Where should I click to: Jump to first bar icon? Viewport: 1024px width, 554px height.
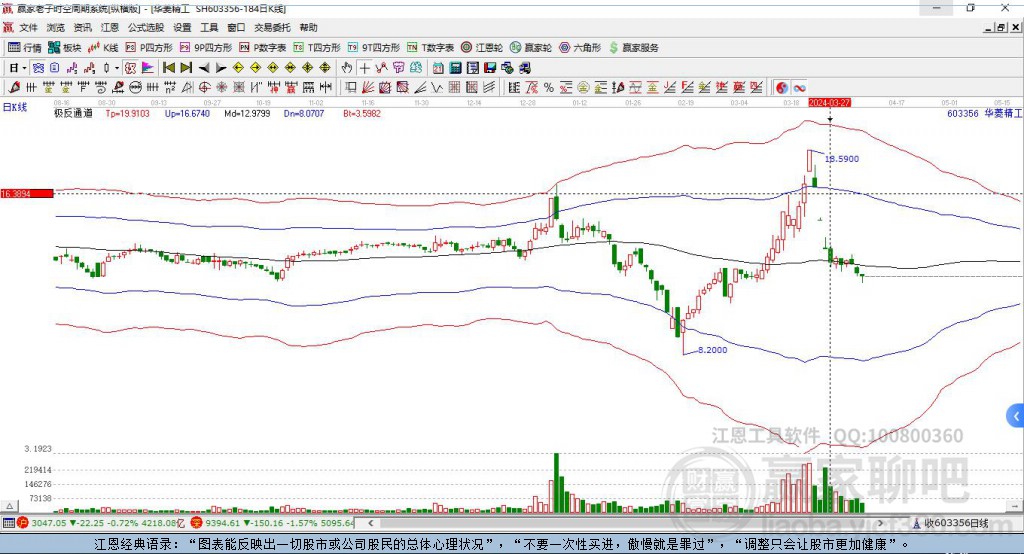pyautogui.click(x=168, y=68)
